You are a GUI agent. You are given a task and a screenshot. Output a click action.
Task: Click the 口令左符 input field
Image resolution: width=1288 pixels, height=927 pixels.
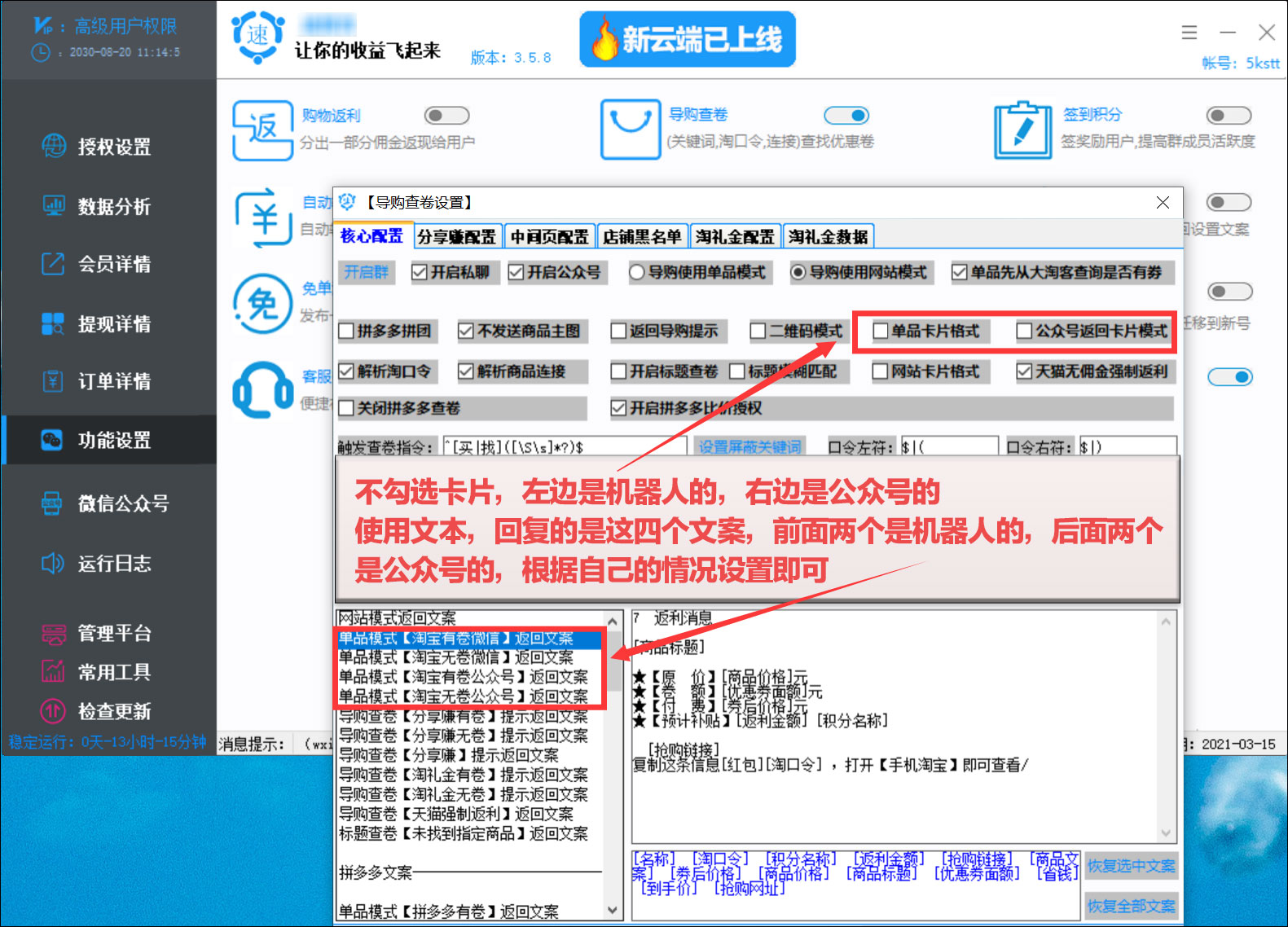pyautogui.click(x=949, y=446)
